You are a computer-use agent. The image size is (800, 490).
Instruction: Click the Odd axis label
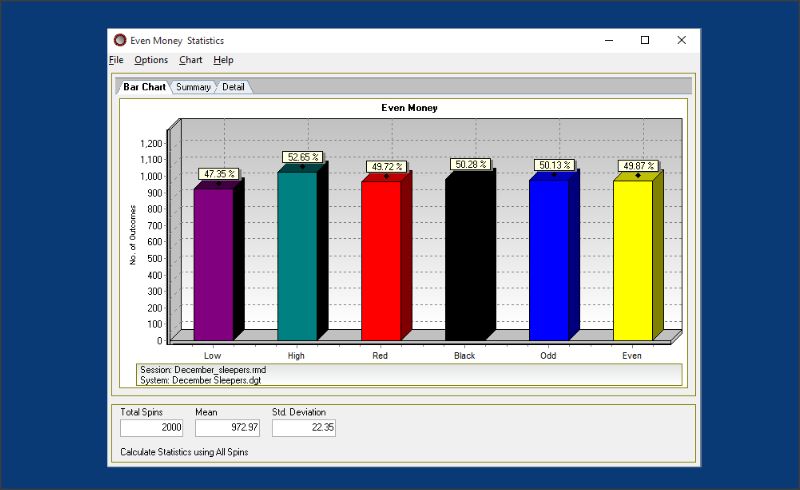(548, 356)
